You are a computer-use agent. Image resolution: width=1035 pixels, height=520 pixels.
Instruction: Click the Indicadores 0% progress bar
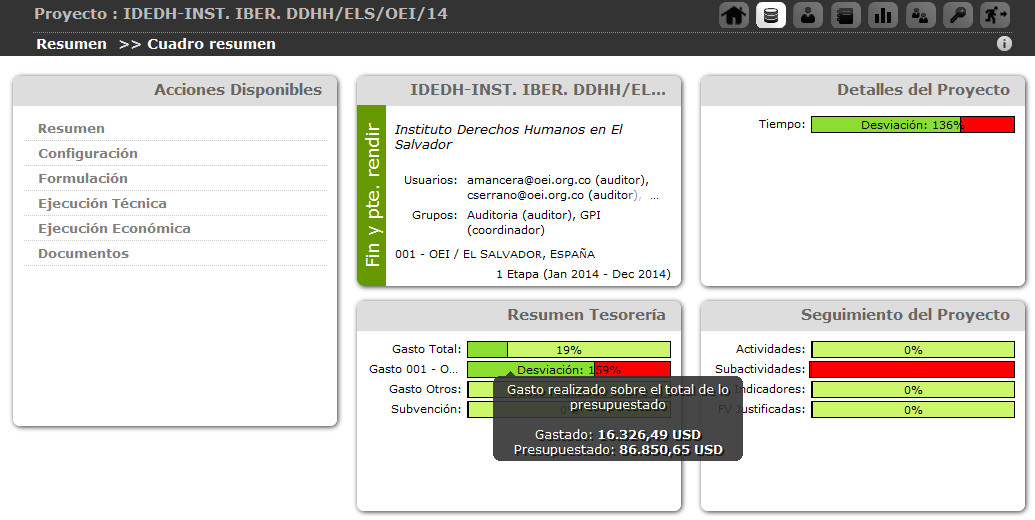(913, 390)
